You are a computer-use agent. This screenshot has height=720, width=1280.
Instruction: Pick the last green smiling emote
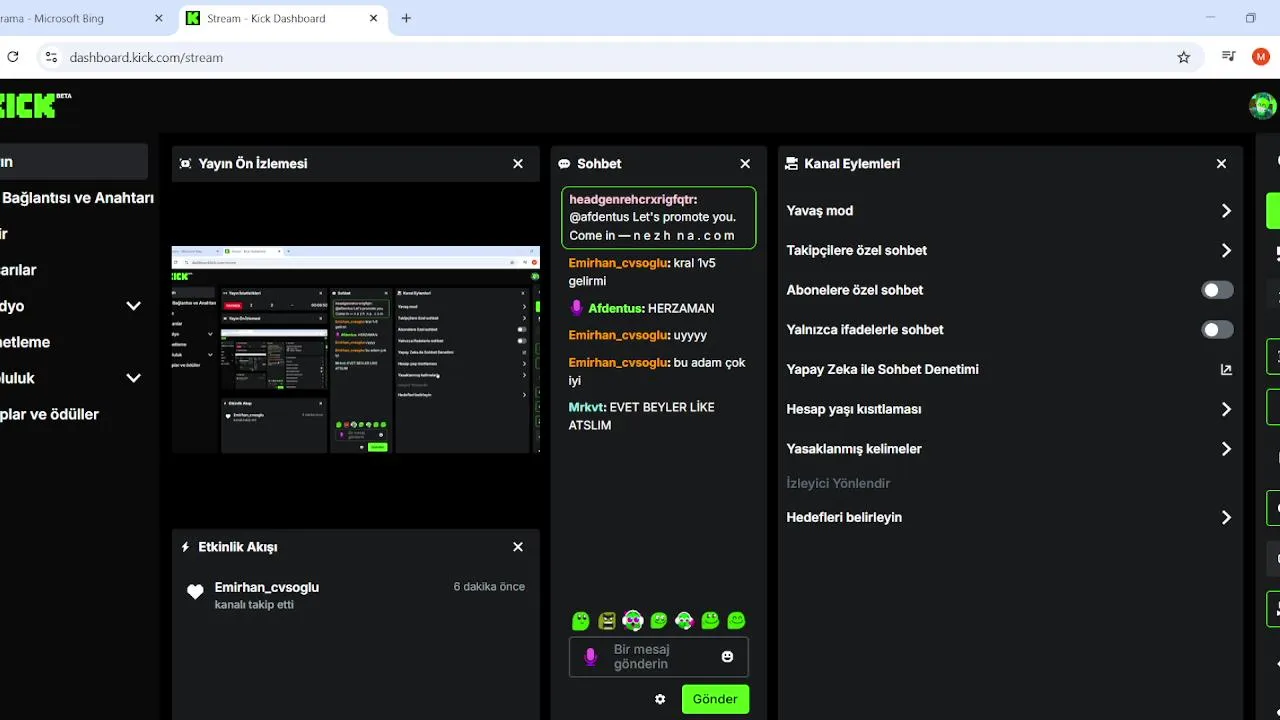point(736,621)
